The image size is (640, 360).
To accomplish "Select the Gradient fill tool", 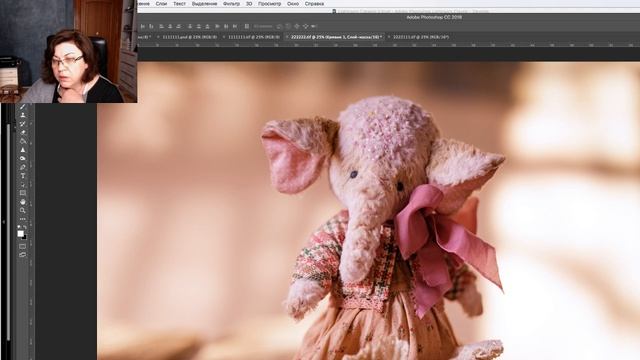I will pos(23,141).
